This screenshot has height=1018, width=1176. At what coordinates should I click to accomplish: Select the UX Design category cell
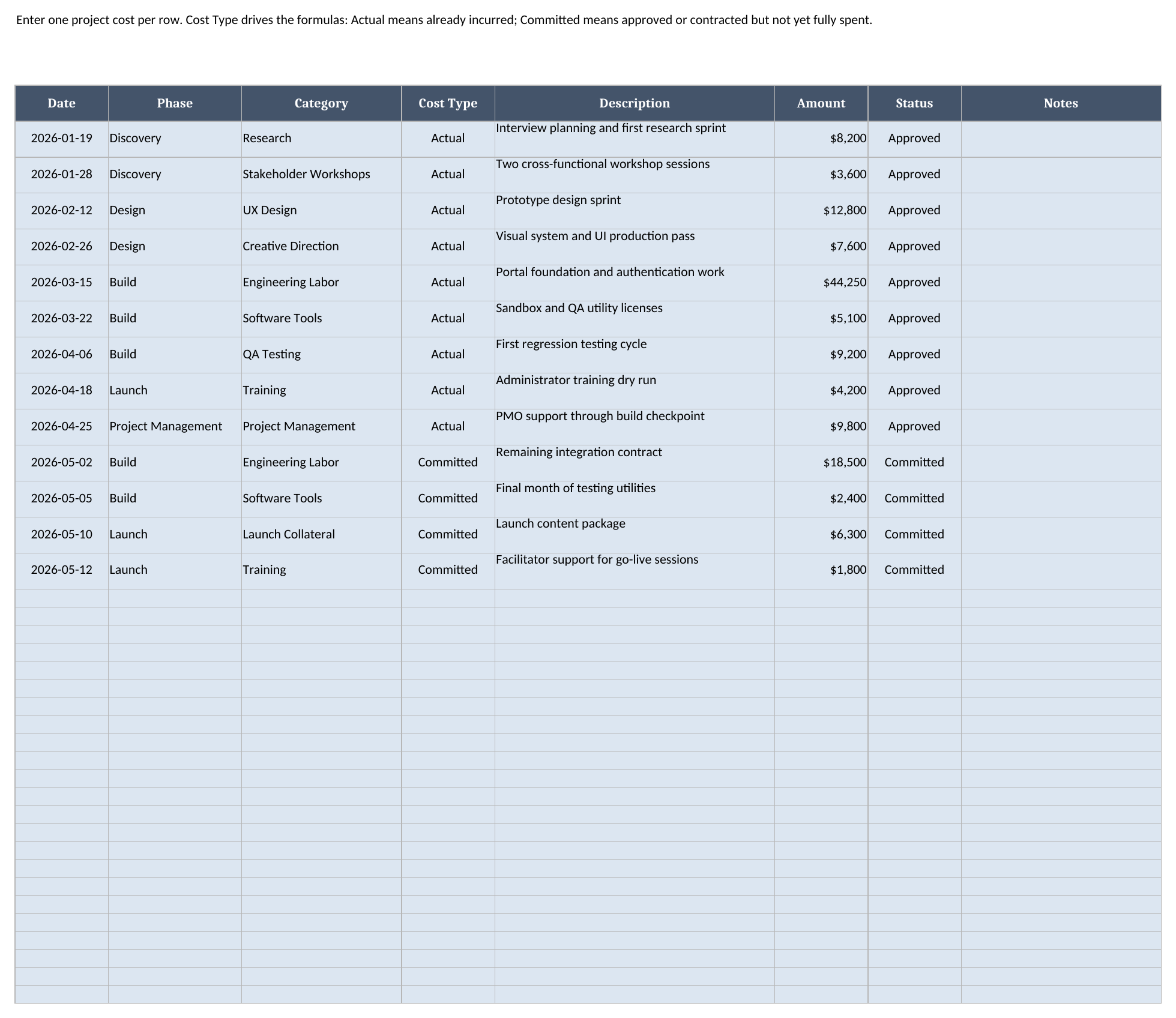(321, 211)
